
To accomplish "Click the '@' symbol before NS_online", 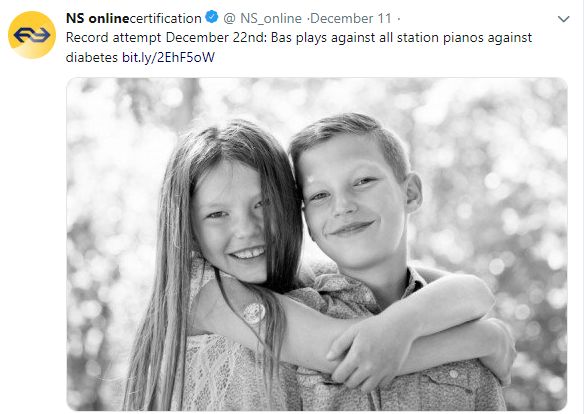I will (x=229, y=18).
